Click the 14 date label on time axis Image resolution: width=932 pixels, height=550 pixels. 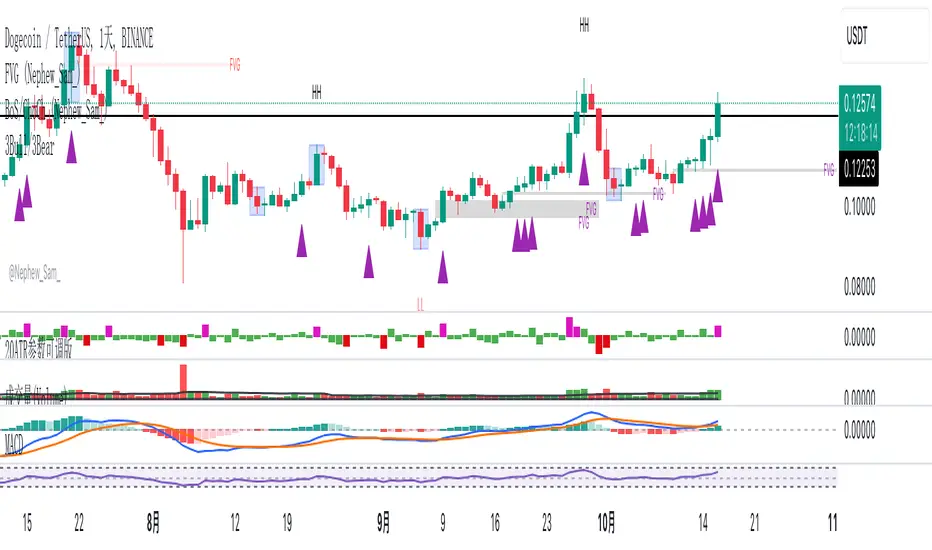click(703, 523)
